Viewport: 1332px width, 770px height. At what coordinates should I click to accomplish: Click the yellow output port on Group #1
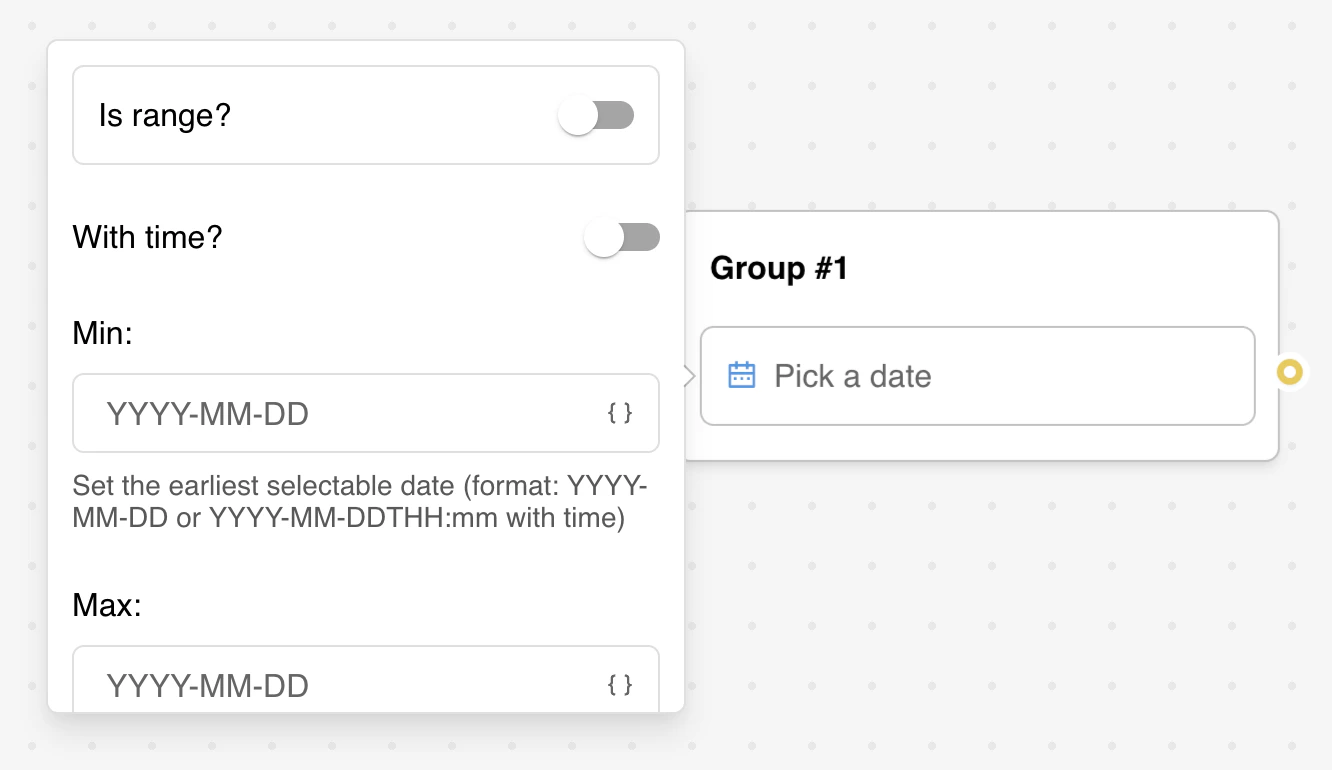pyautogui.click(x=1290, y=371)
